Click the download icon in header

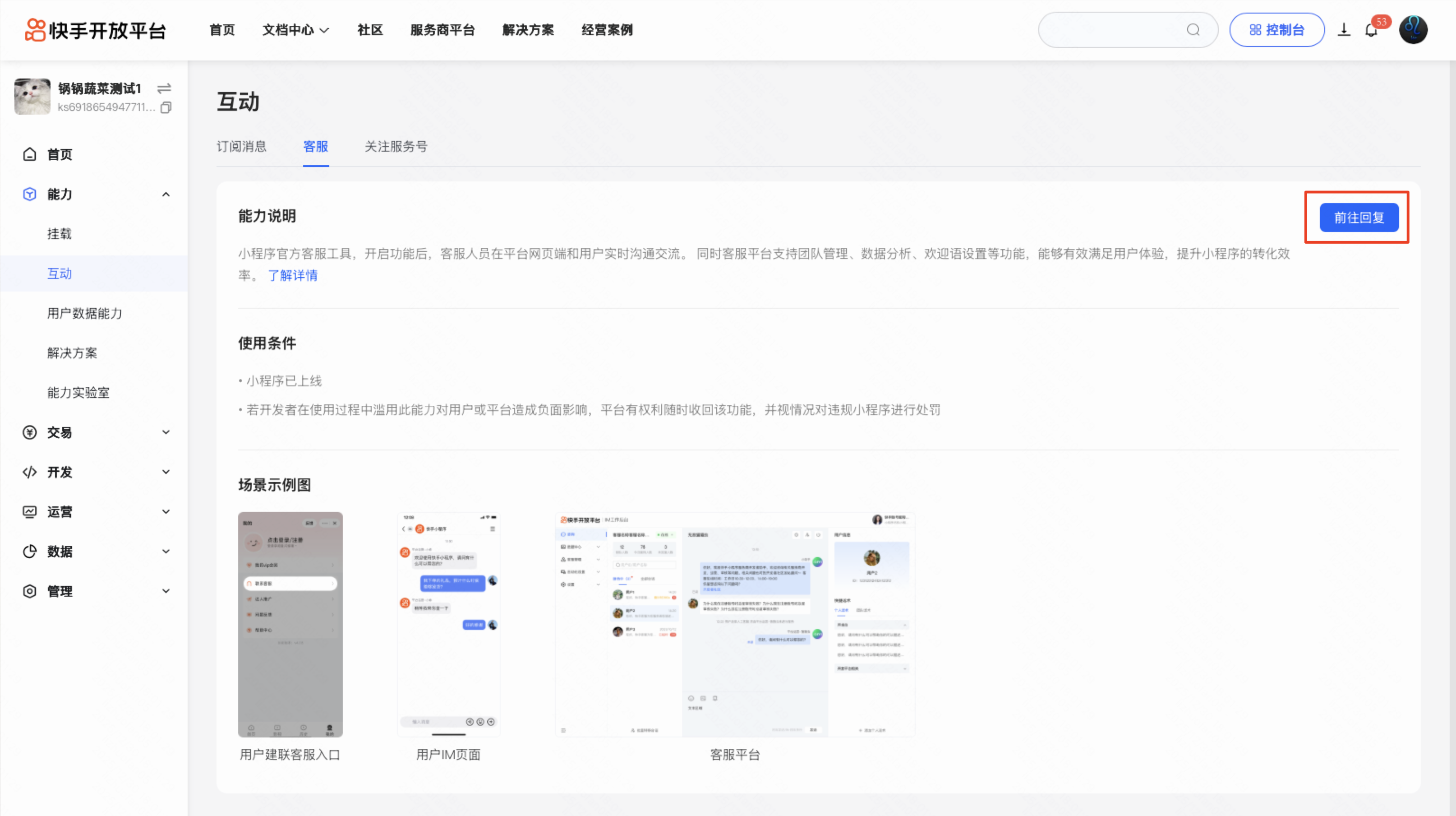pos(1344,30)
